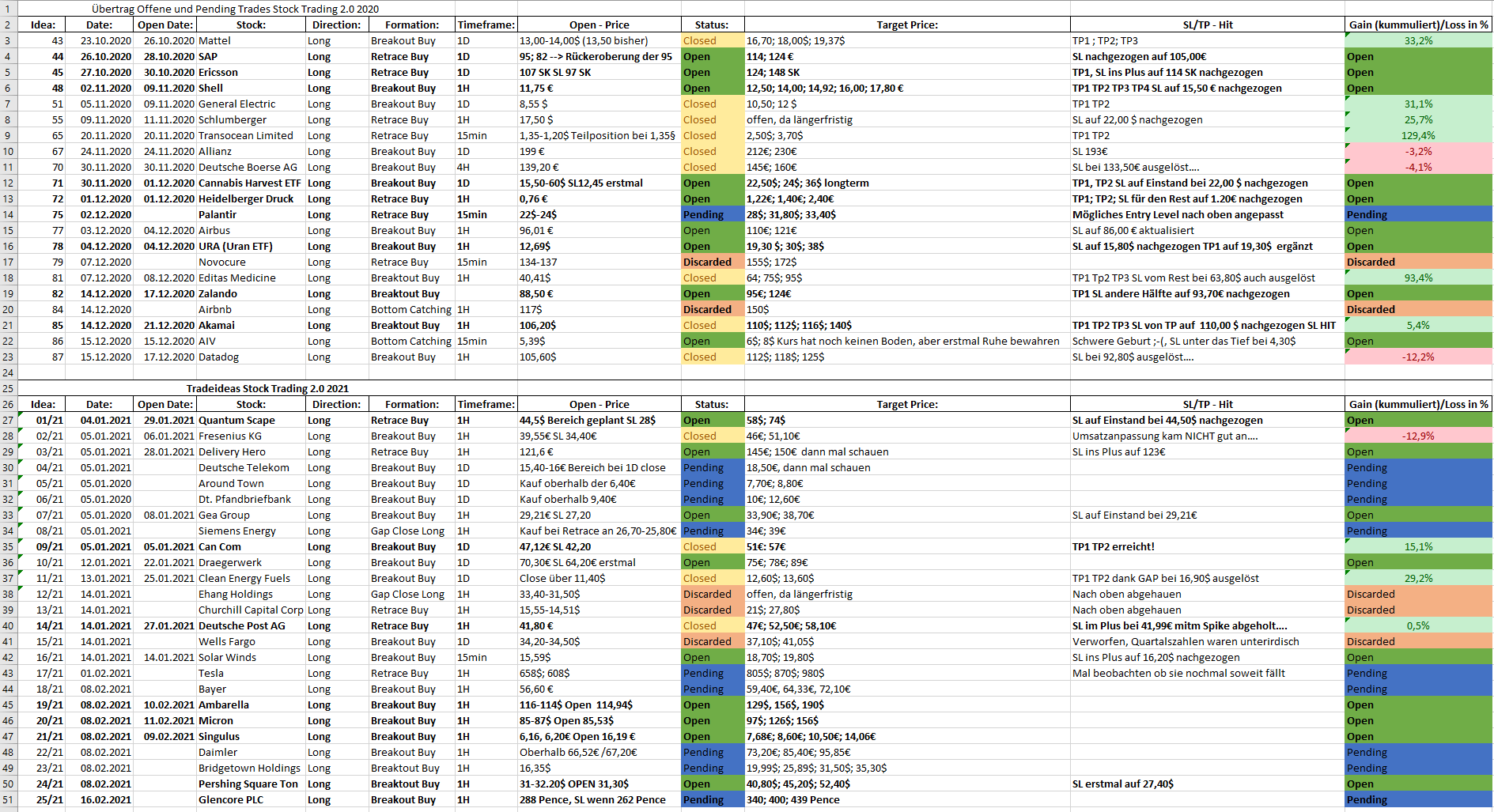Select the 0,5% gain cell
1494x812 pixels.
1418,625
